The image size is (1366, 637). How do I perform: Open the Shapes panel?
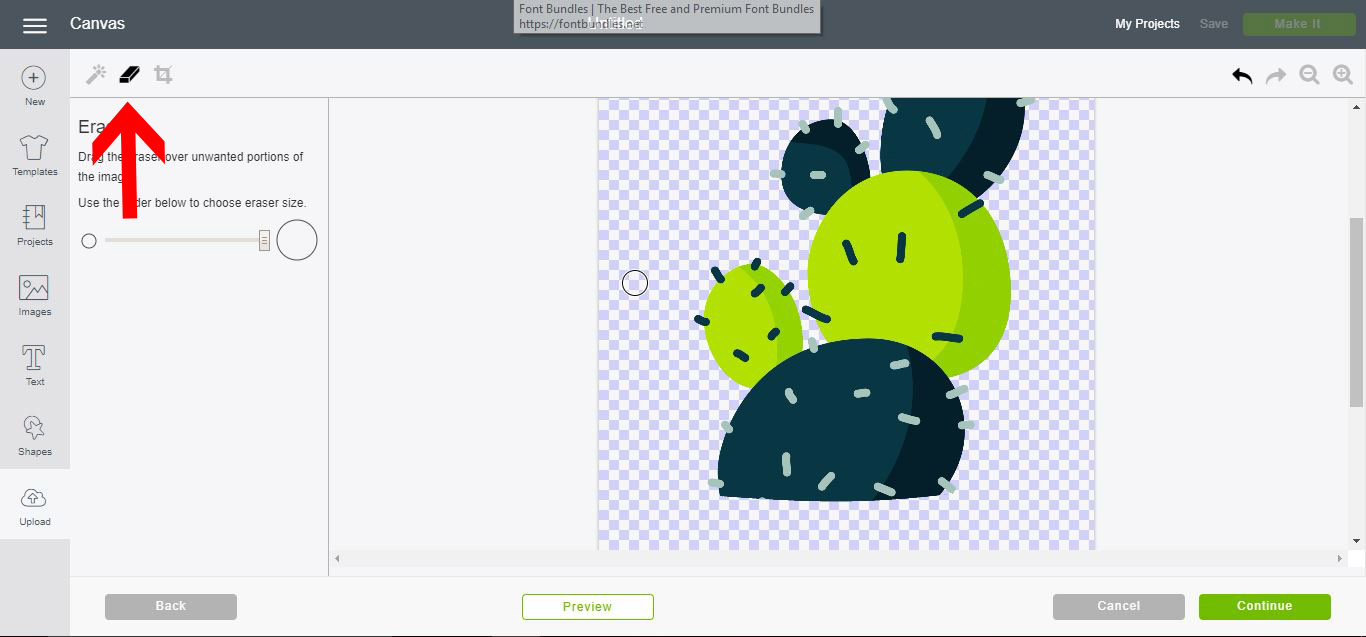tap(35, 436)
